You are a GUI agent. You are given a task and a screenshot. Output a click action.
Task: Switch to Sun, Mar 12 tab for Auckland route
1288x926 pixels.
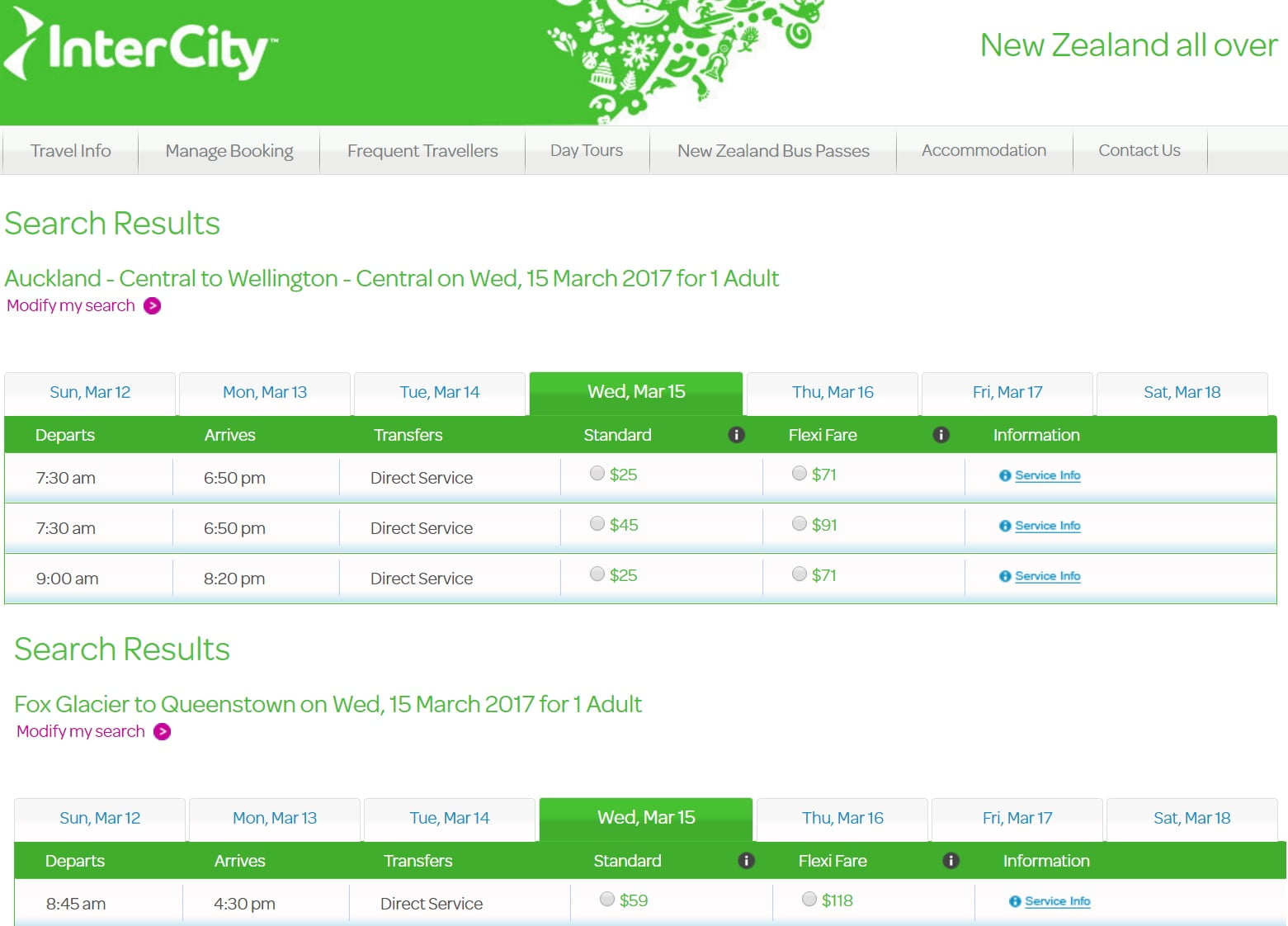tap(90, 393)
